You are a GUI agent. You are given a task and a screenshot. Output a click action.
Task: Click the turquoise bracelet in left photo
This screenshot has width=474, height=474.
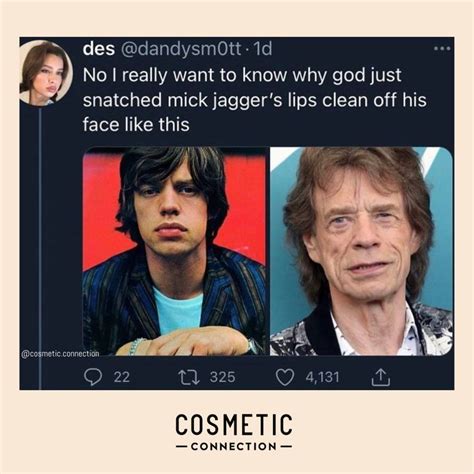(x=137, y=347)
